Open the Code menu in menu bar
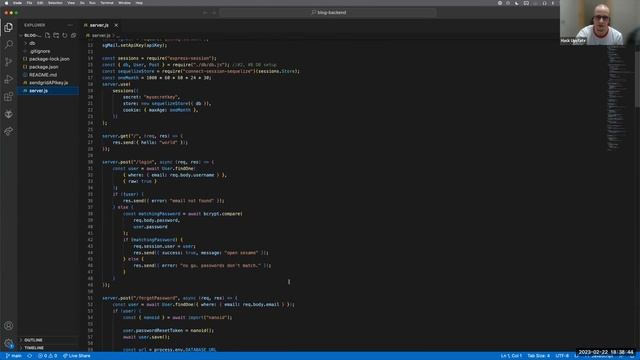The height and width of the screenshot is (360, 640). [x=17, y=3]
